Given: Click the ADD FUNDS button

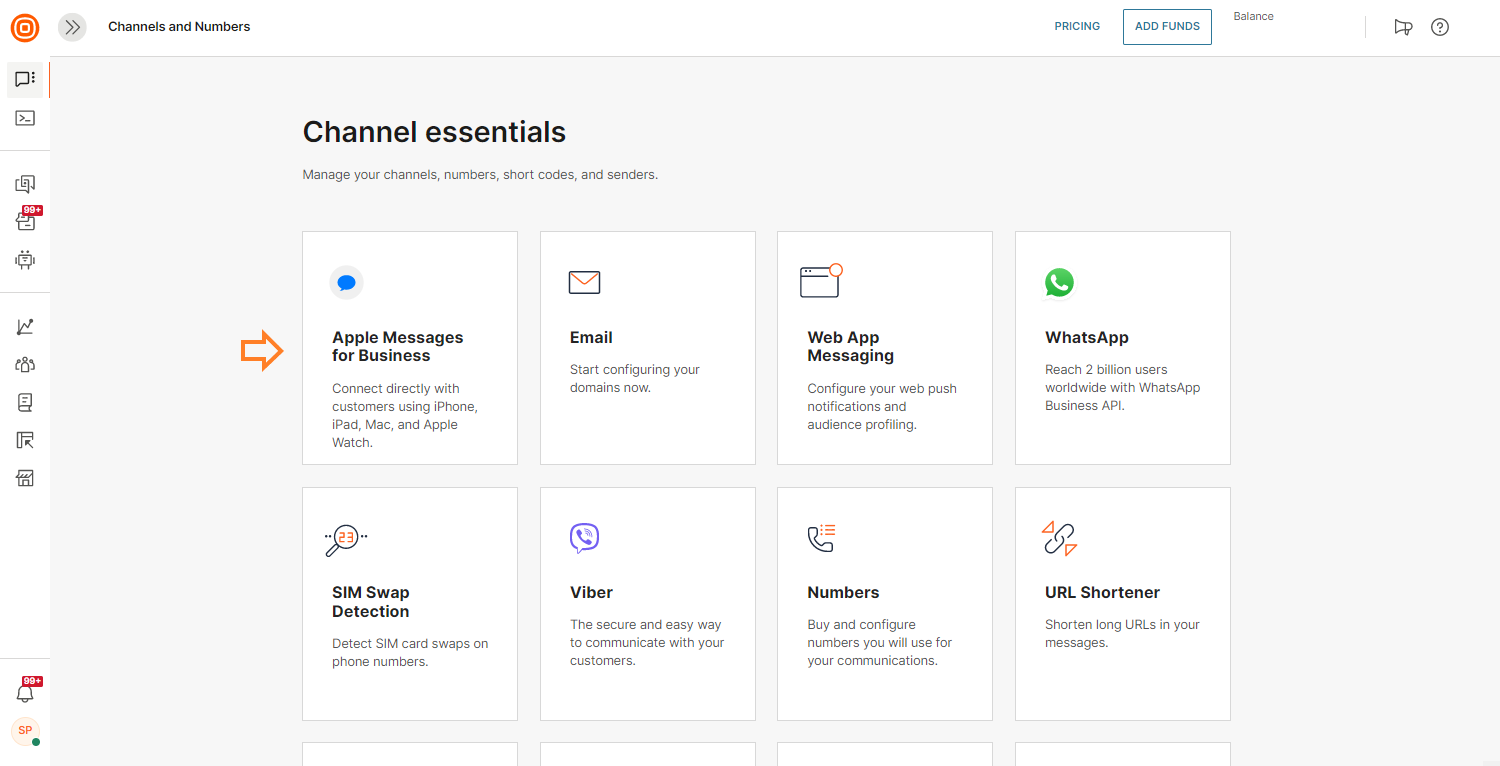Looking at the screenshot, I should click(1167, 27).
